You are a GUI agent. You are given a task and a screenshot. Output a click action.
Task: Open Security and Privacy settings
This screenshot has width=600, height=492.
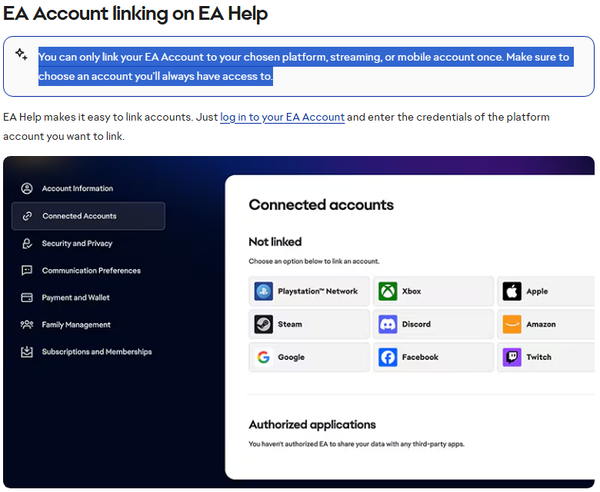[76, 243]
